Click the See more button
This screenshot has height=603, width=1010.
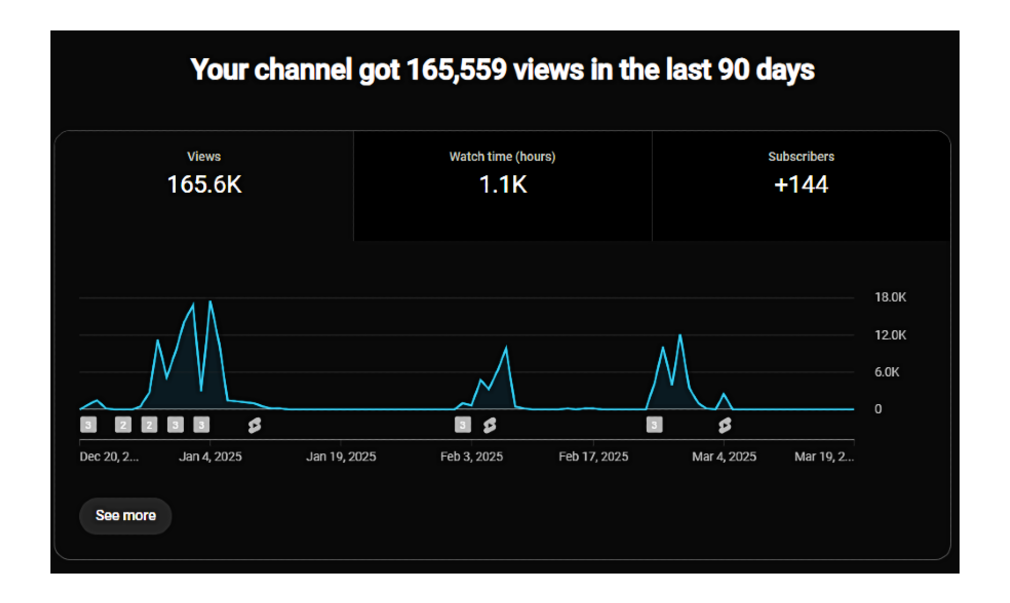126,516
